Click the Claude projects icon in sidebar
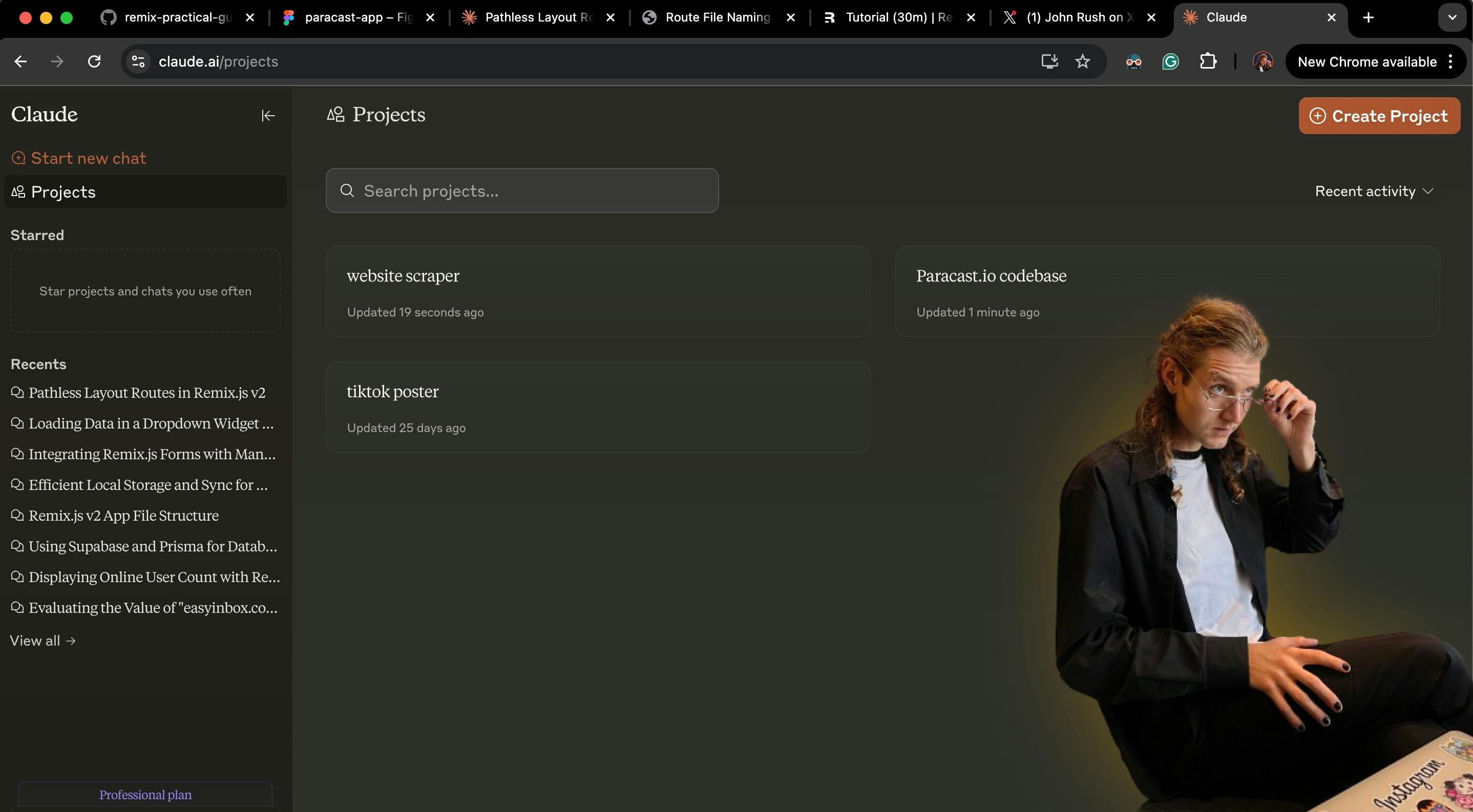This screenshot has height=812, width=1473. tap(18, 192)
